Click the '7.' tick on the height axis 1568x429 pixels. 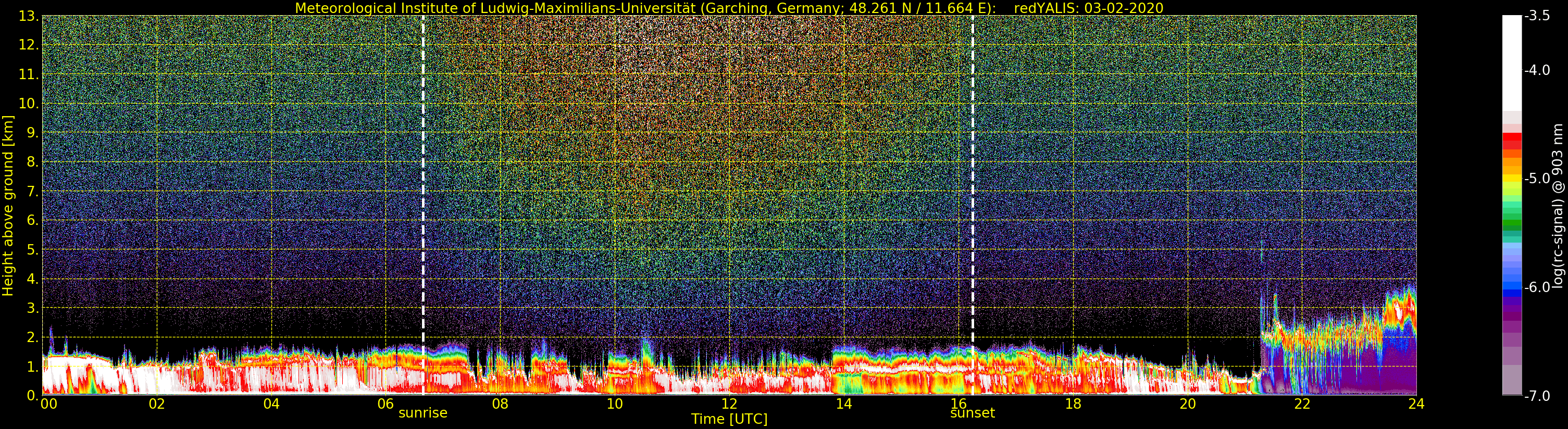32,191
